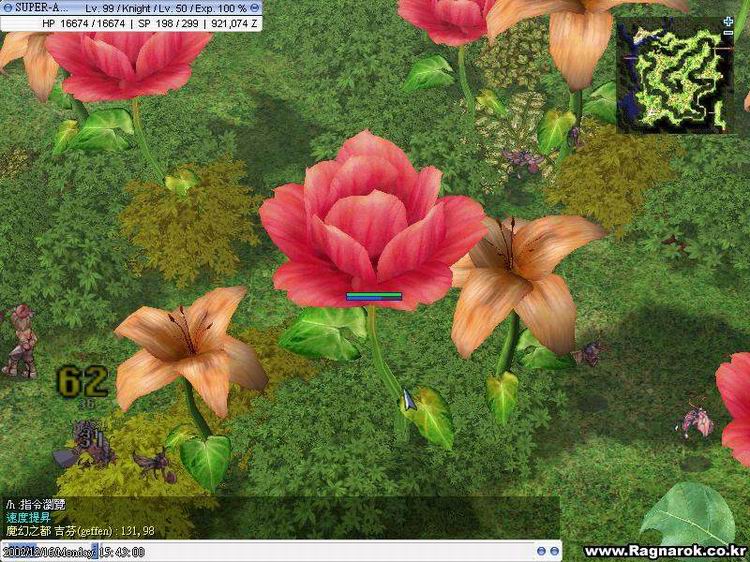
Task: Attack the dark insect monster near bottom left
Action: [154, 465]
